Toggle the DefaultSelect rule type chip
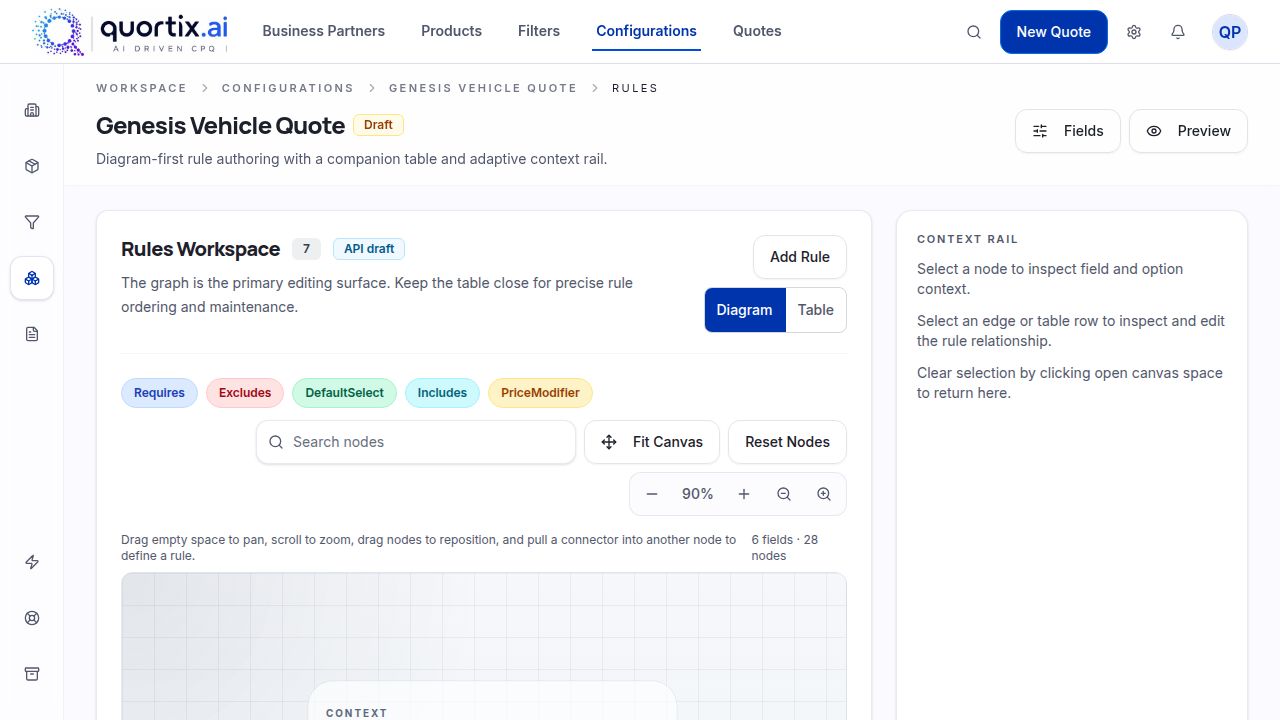1280x720 pixels. [344, 393]
